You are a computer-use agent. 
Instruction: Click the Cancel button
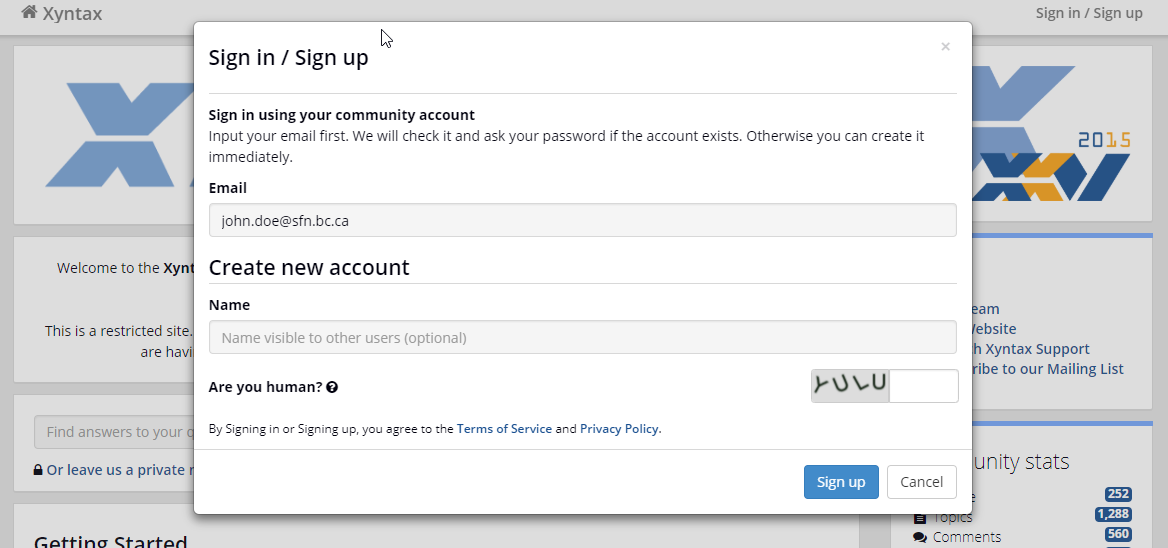pos(921,482)
